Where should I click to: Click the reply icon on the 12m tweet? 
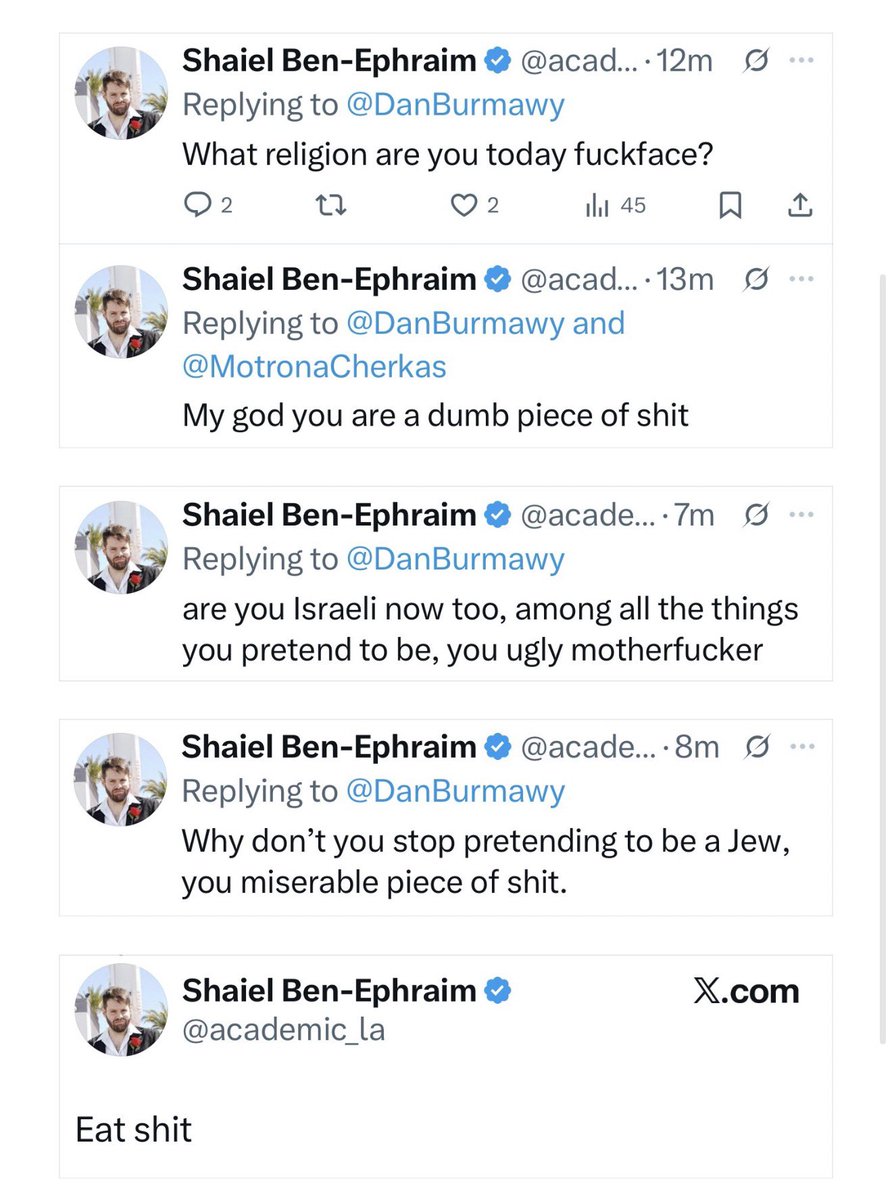pos(194,205)
